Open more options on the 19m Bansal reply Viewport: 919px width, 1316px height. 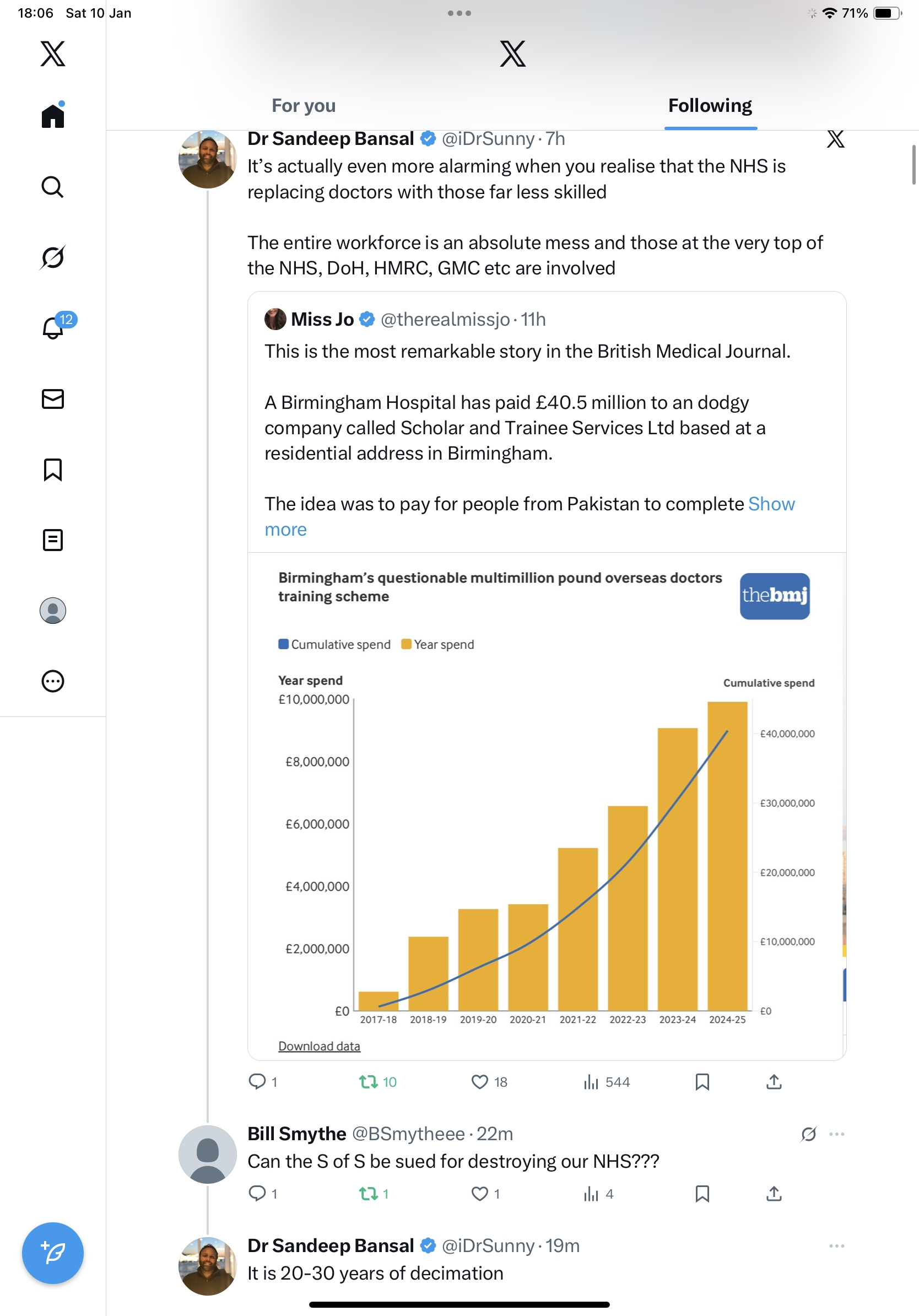point(836,1245)
